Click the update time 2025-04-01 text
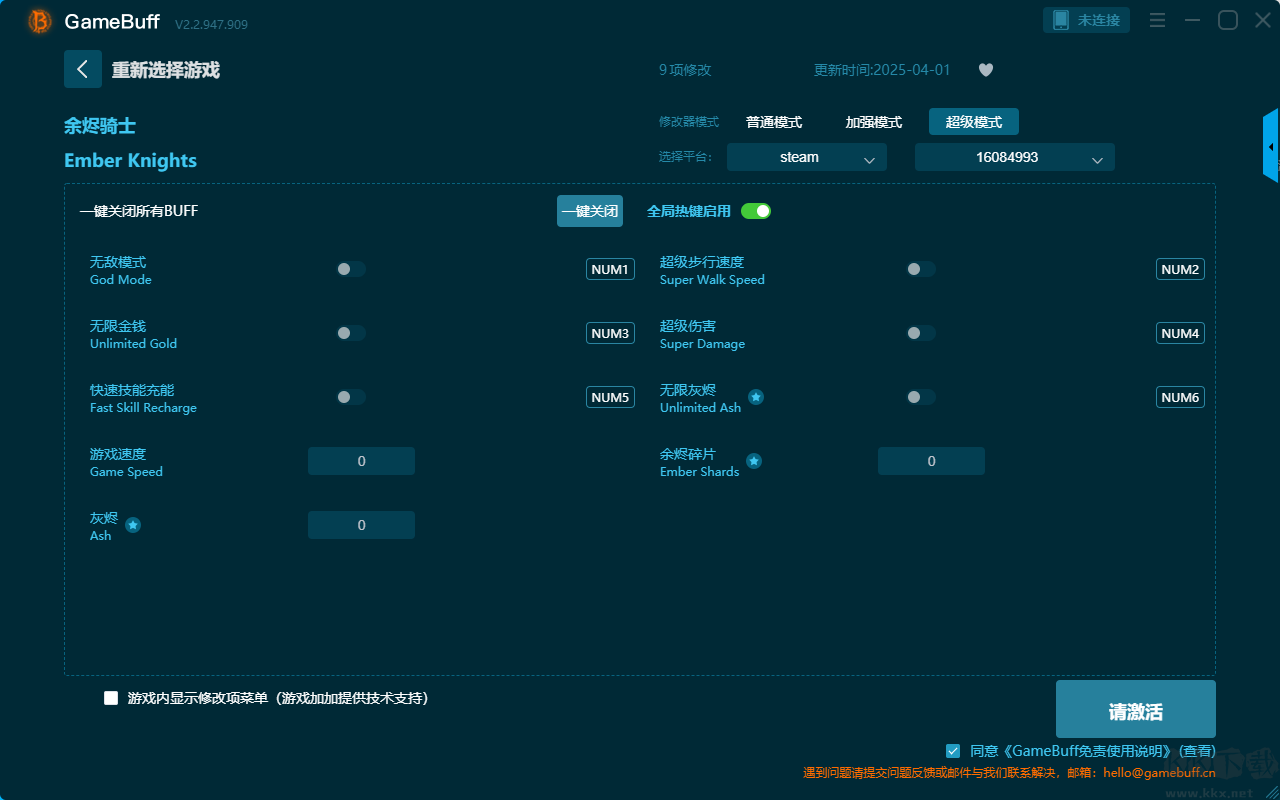 (882, 70)
